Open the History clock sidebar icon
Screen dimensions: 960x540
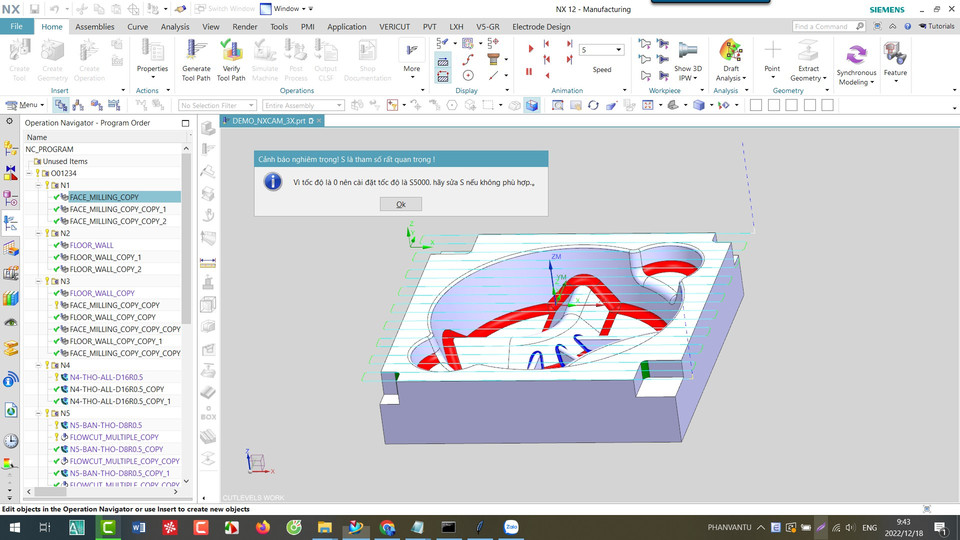10,440
